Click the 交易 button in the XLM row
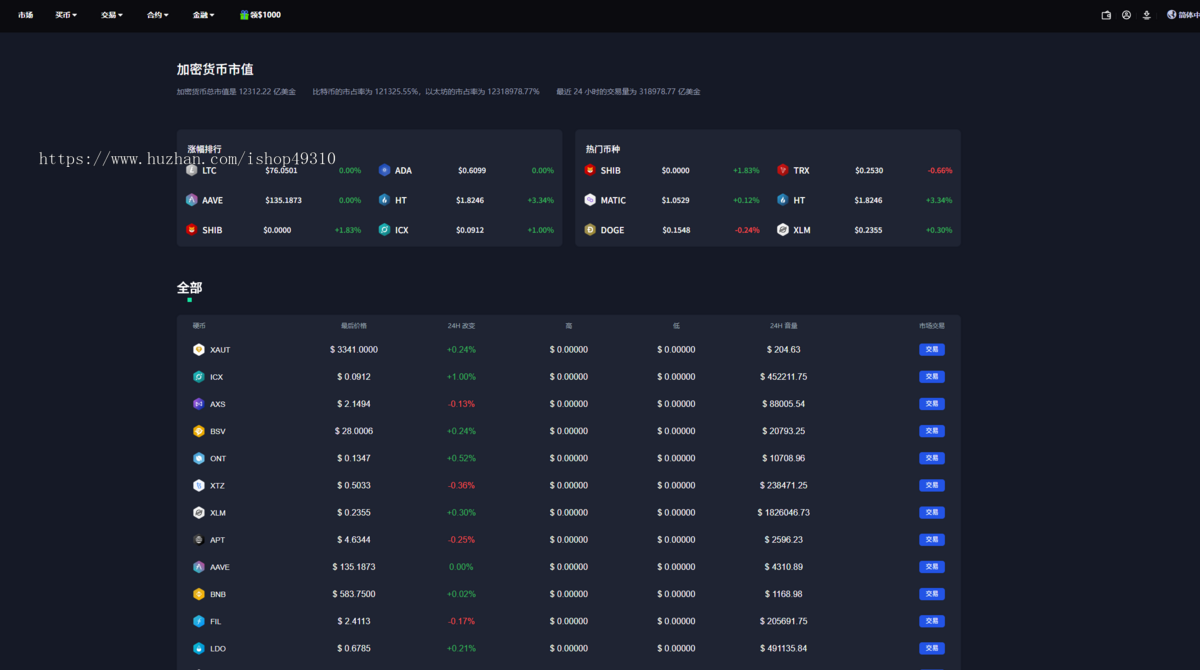 coord(932,512)
